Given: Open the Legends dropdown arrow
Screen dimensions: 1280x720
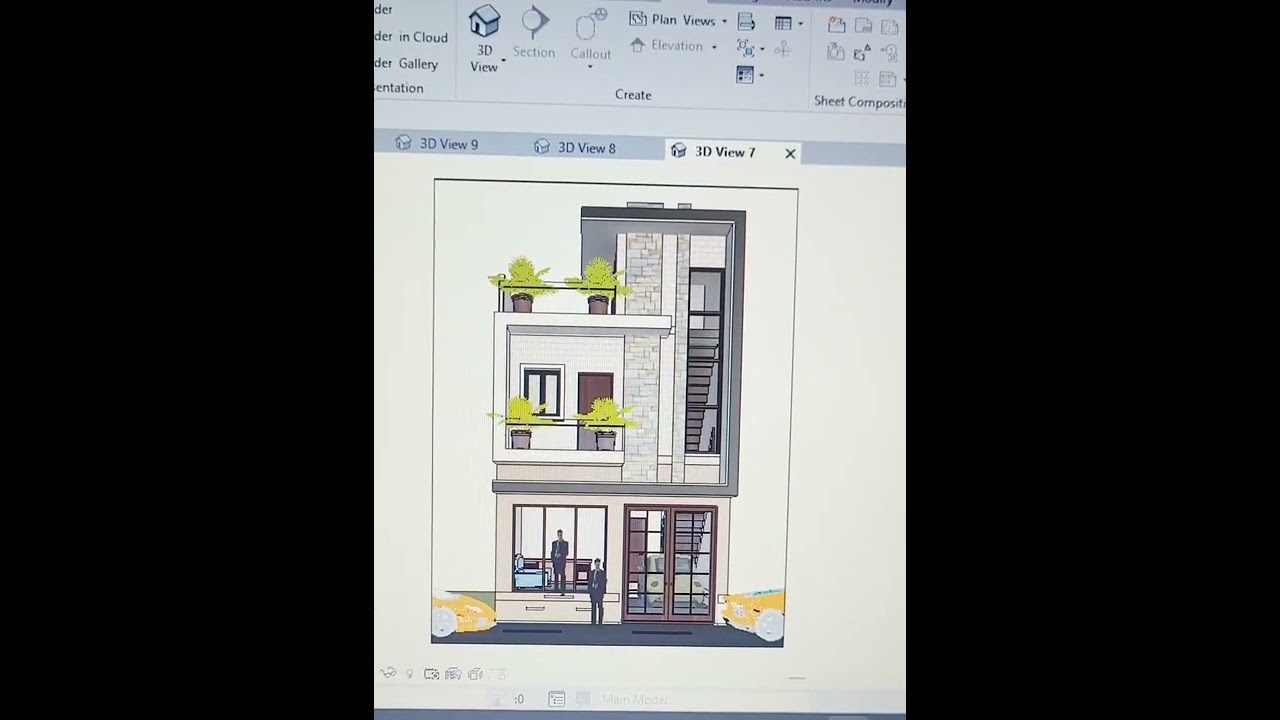Looking at the screenshot, I should coord(761,75).
